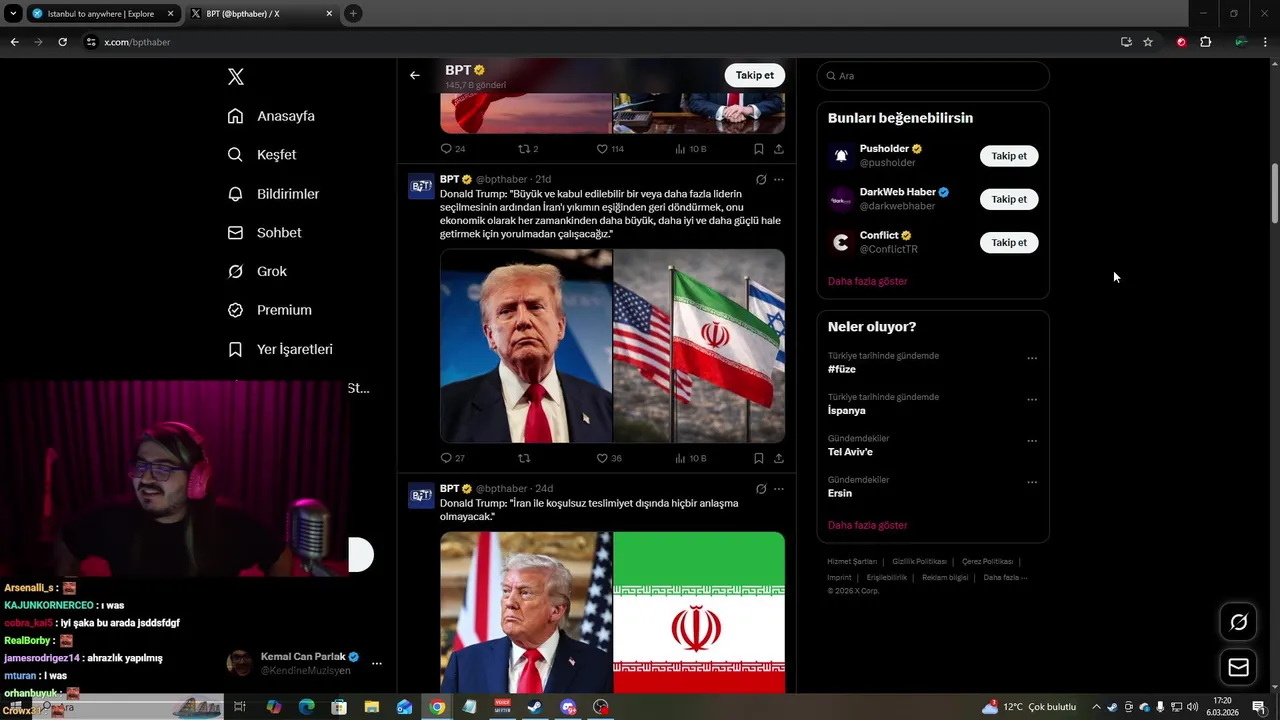Follow DarkWeb Haber account

(x=1009, y=199)
